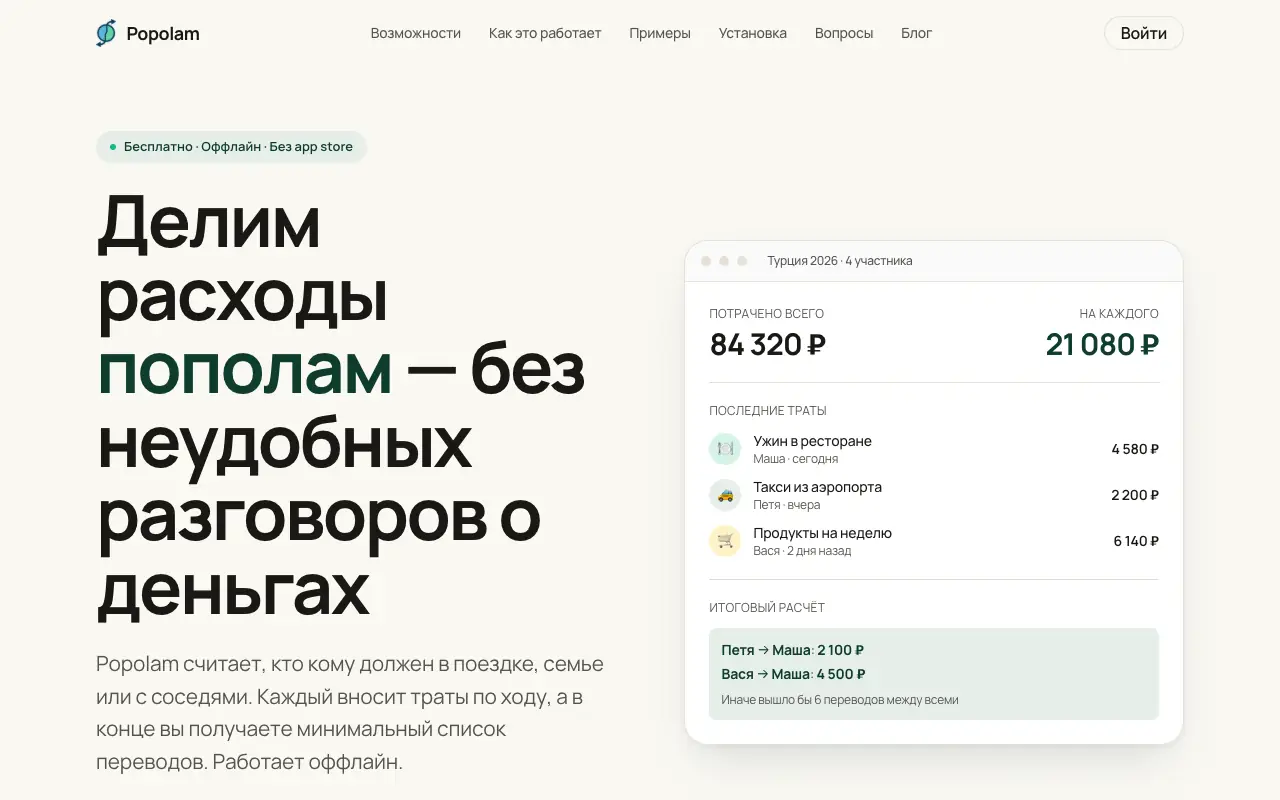The image size is (1280, 800).
Task: Click the НА КАЖДОГО label
Action: (x=1119, y=314)
